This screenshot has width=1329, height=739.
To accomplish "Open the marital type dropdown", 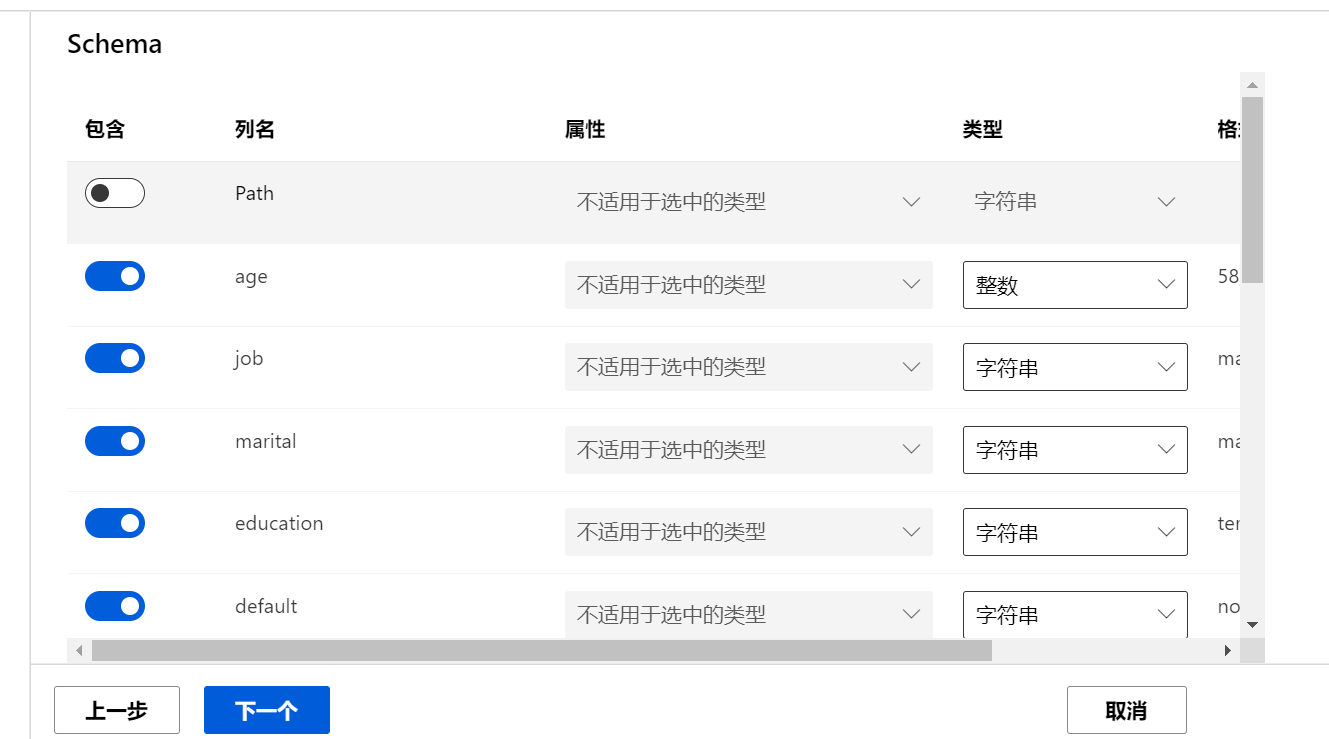I will point(1075,450).
